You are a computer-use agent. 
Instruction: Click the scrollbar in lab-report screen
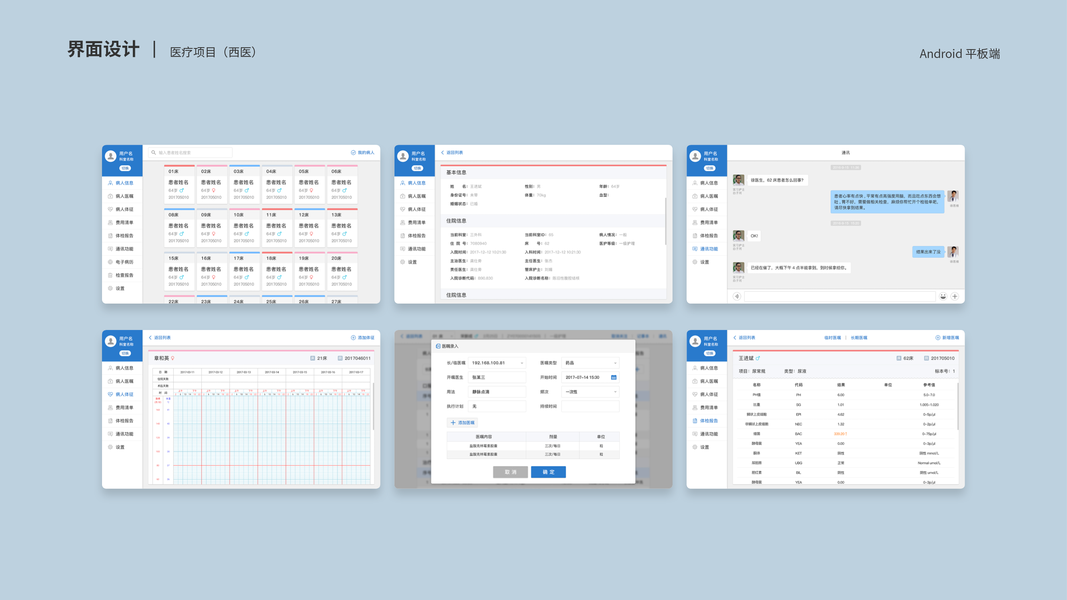[957, 406]
